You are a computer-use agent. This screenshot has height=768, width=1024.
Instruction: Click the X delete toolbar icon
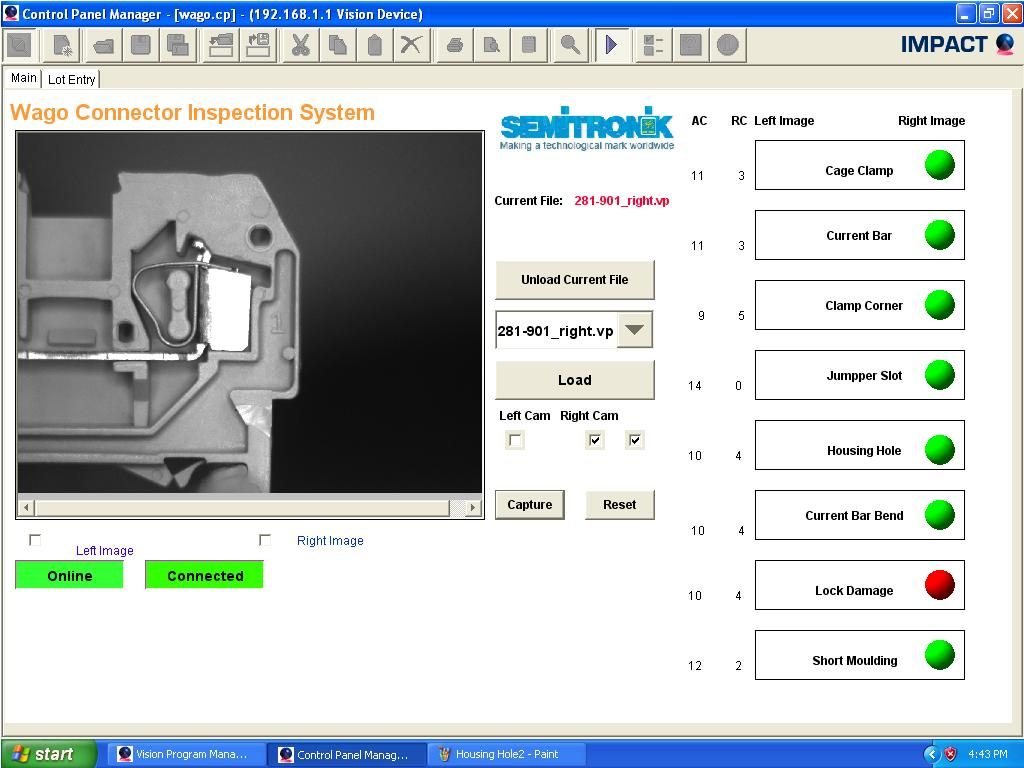(x=411, y=45)
